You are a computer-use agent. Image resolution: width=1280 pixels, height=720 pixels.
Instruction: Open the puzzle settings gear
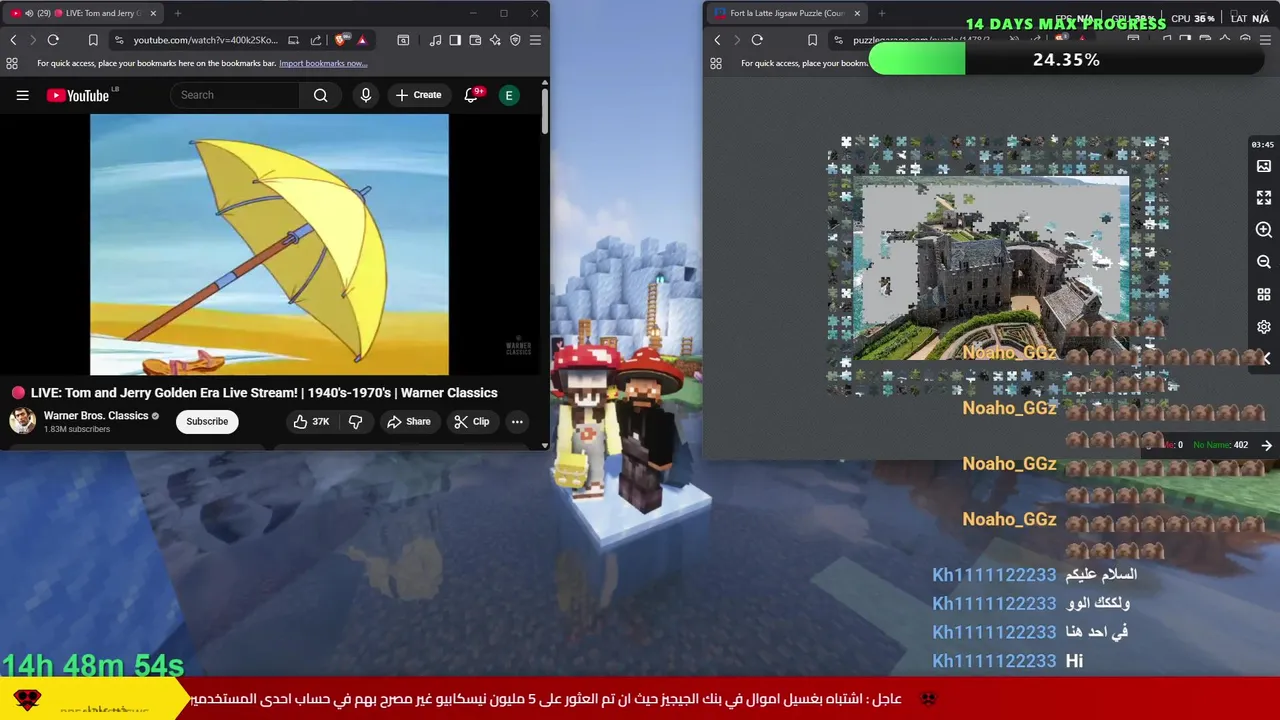[x=1264, y=327]
